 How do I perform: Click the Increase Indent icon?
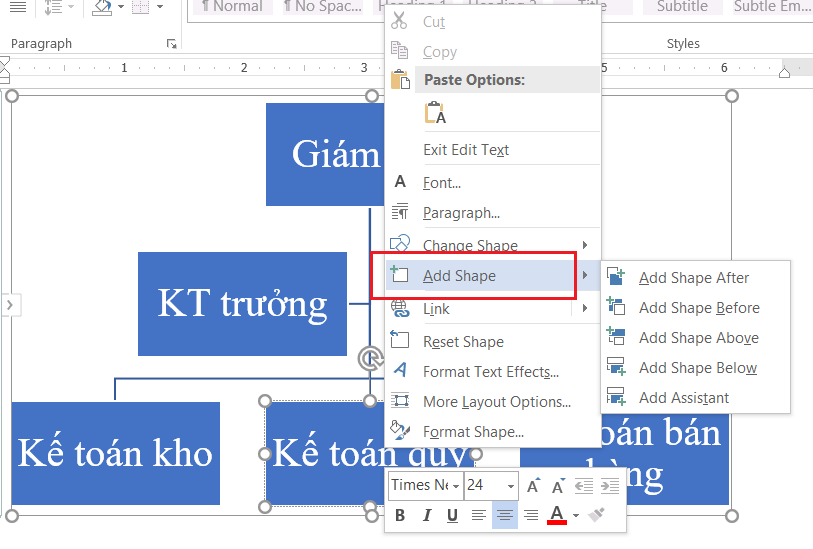point(610,486)
